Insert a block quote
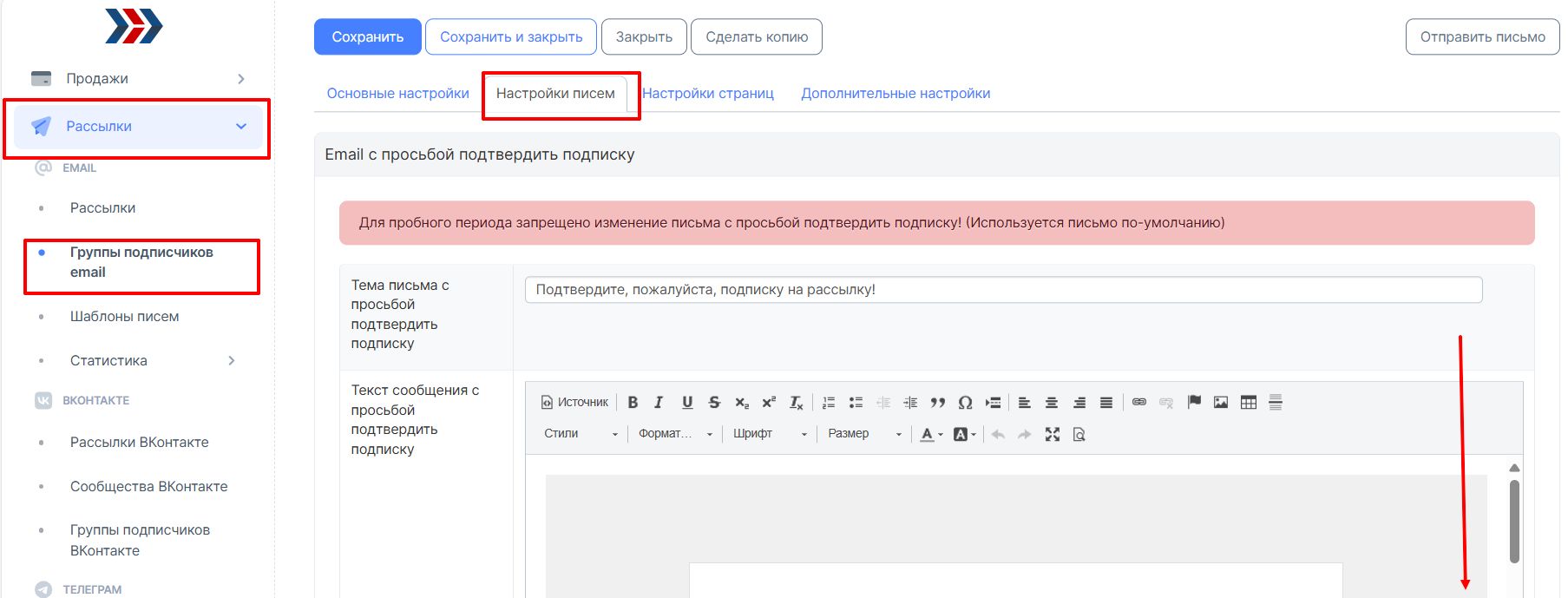This screenshot has height=598, width=1568. [x=937, y=403]
